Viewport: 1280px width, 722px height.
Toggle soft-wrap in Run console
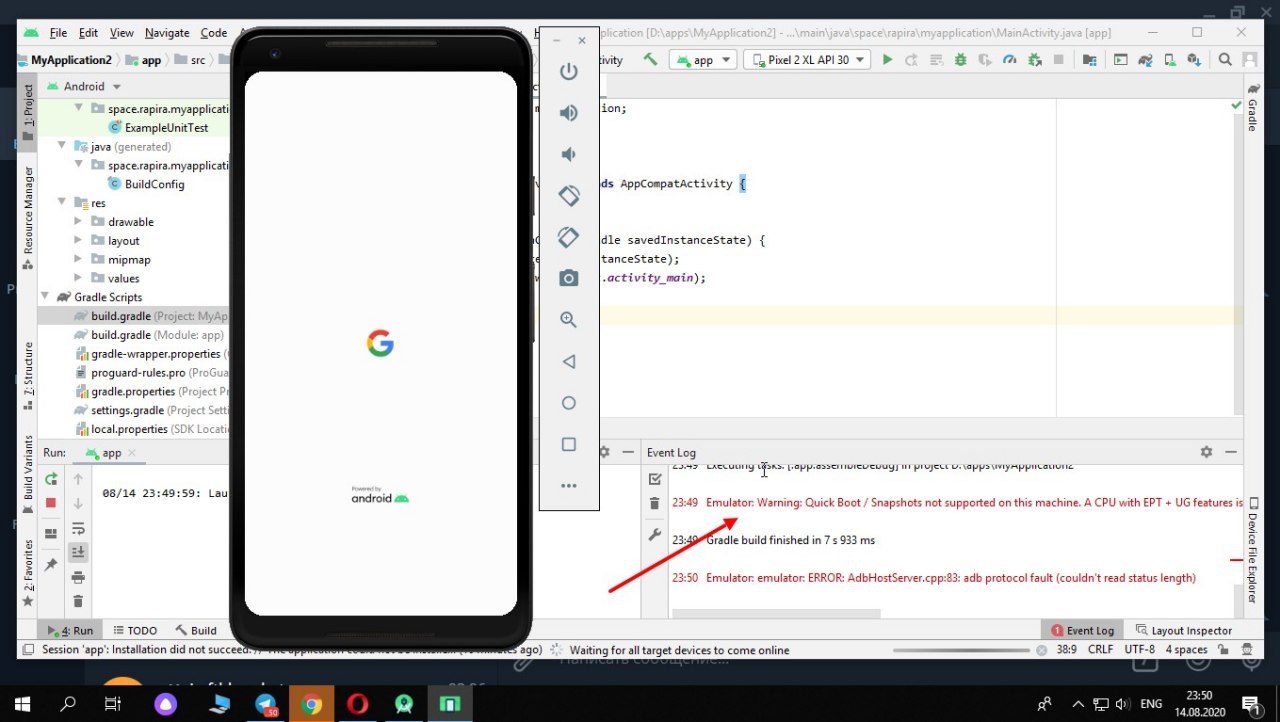pyautogui.click(x=78, y=528)
